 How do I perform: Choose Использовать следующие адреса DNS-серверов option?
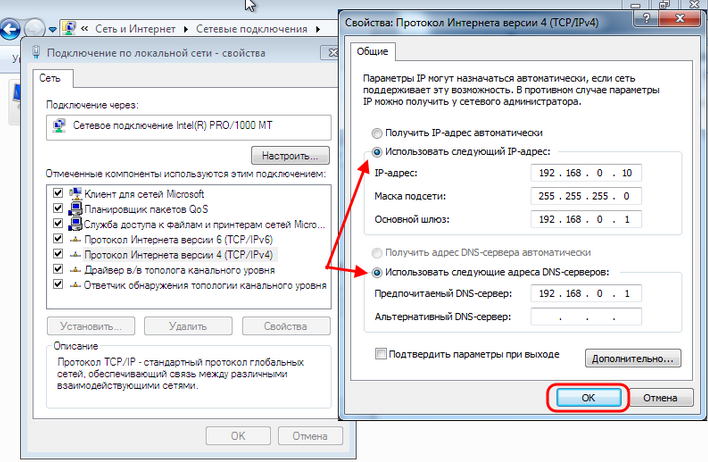pyautogui.click(x=376, y=272)
